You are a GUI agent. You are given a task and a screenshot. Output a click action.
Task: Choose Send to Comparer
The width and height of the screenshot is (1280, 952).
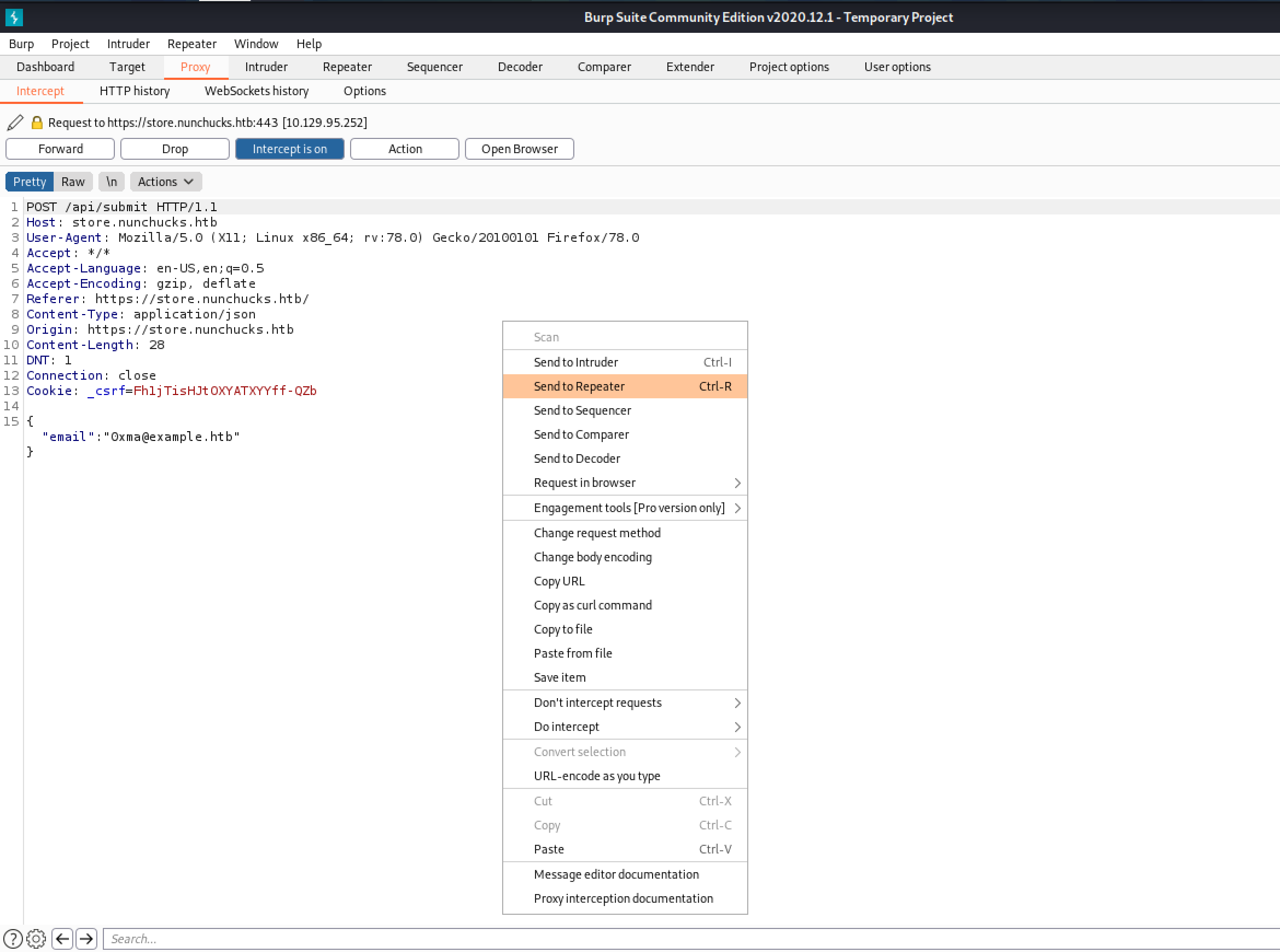pos(625,434)
